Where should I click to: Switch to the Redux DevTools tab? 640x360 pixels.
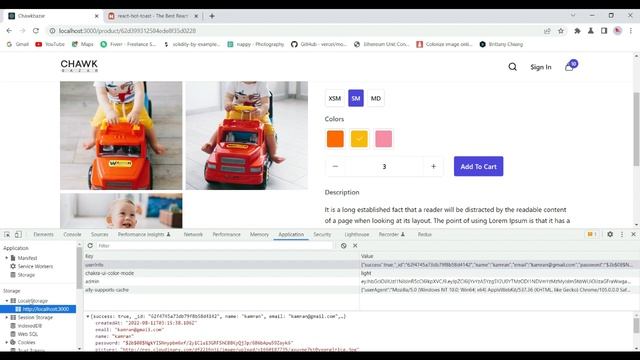point(424,234)
